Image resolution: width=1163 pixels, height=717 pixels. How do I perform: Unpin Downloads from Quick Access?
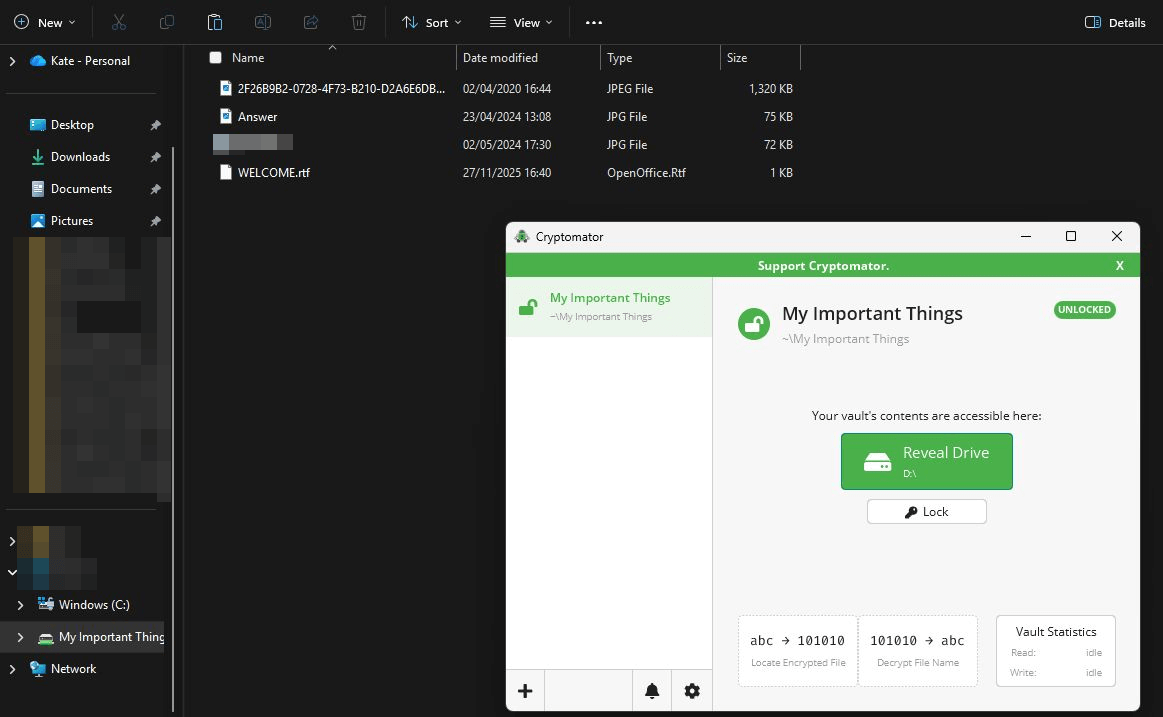(x=155, y=157)
